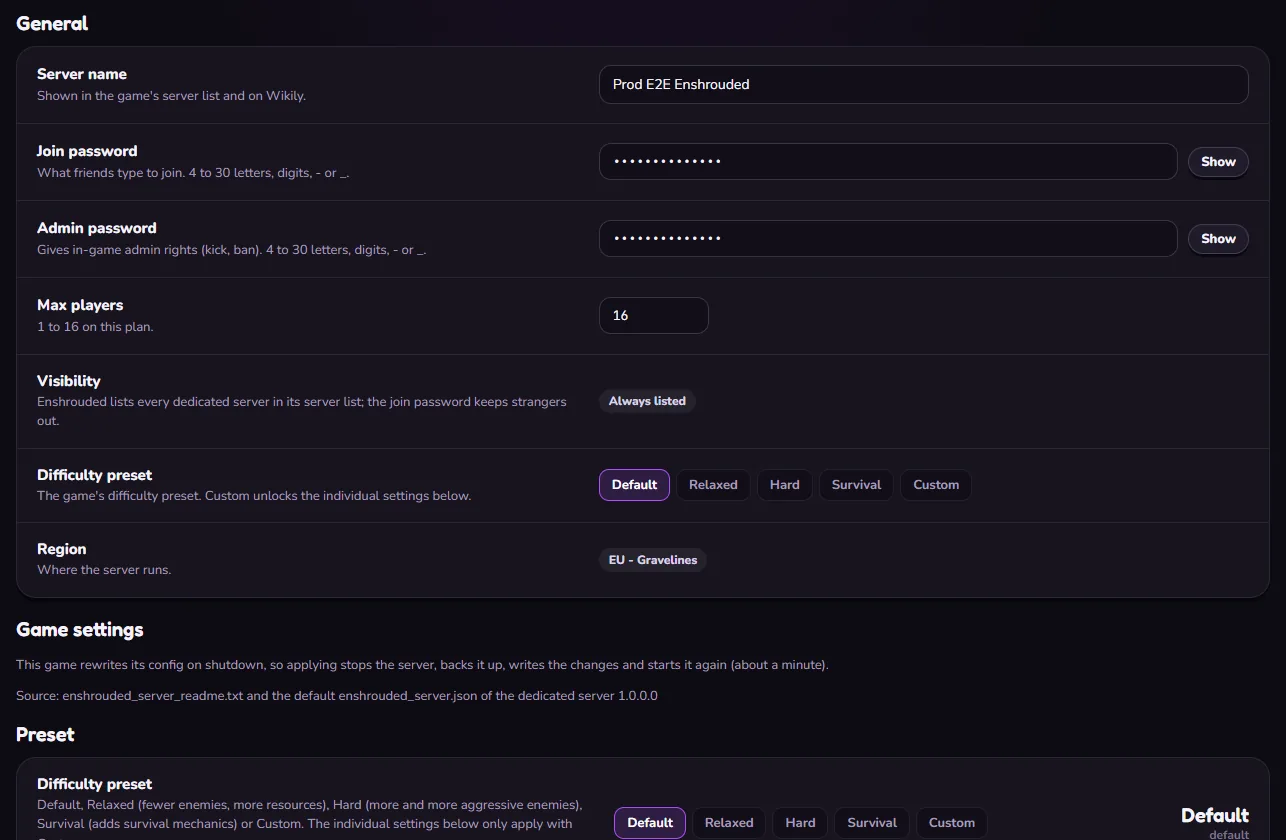Choose Hard in the Preset section
This screenshot has width=1286, height=840.
[x=800, y=823]
